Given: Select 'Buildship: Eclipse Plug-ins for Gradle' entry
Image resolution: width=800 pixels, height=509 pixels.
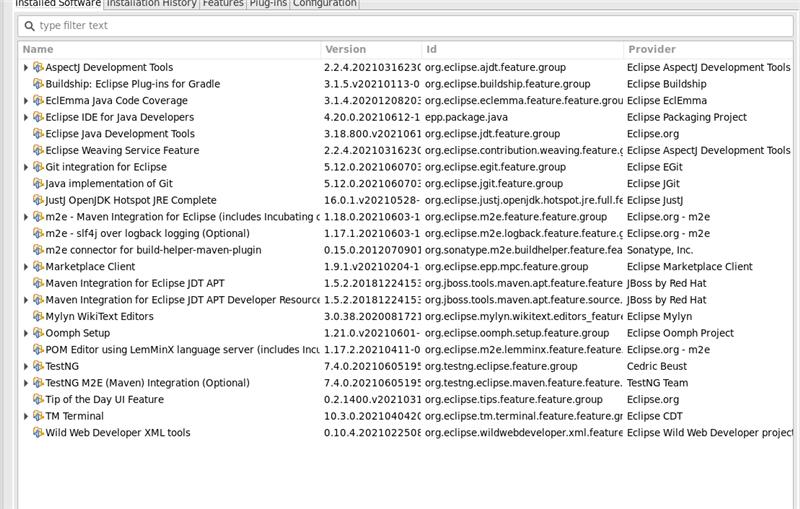Looking at the screenshot, I should 133,84.
